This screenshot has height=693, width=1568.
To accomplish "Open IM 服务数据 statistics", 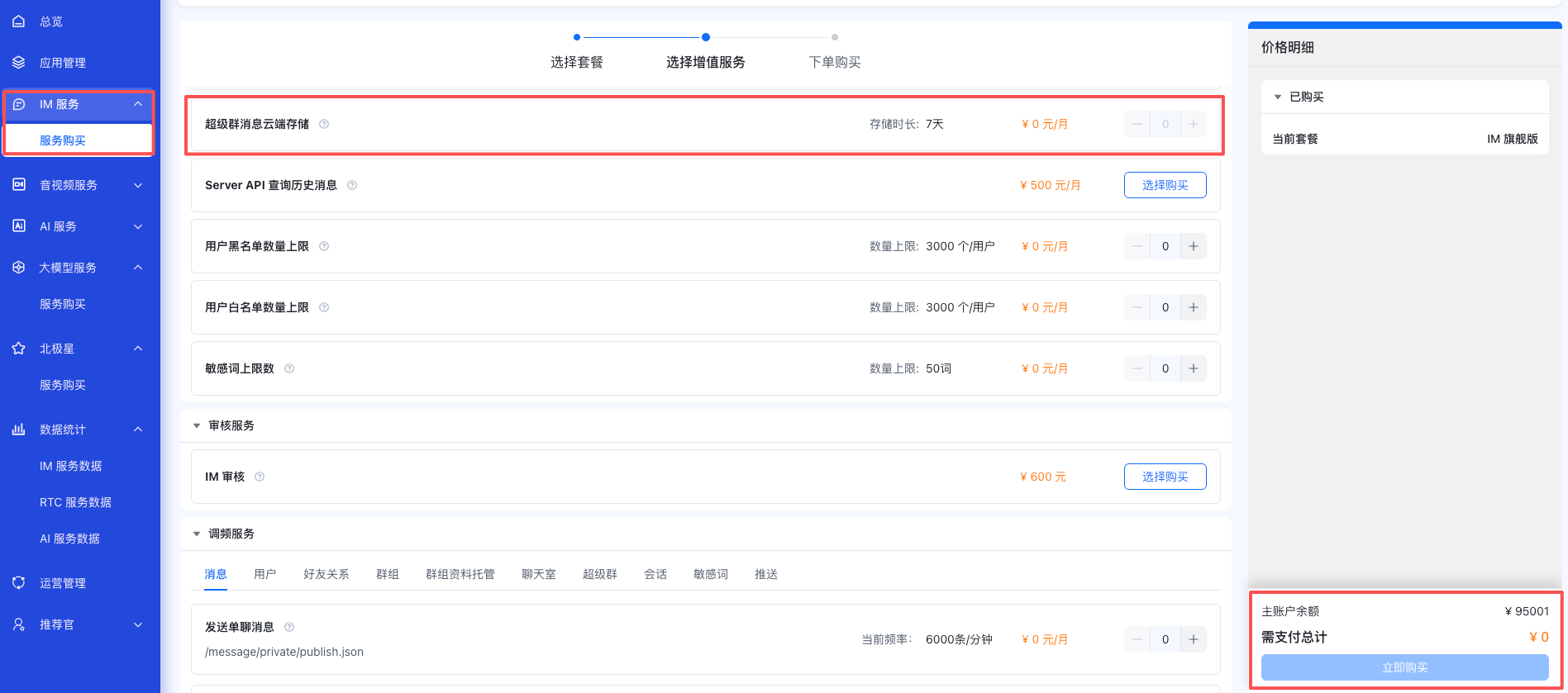I will tap(71, 466).
